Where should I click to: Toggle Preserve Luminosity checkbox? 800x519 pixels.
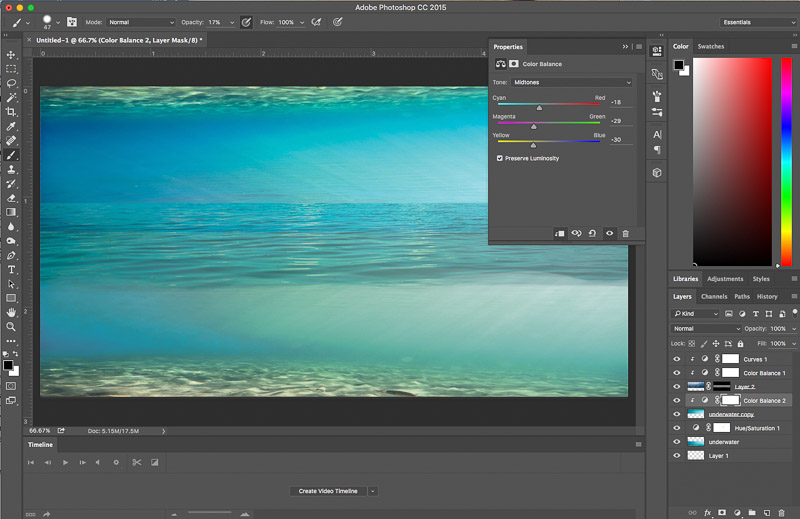[x=499, y=158]
